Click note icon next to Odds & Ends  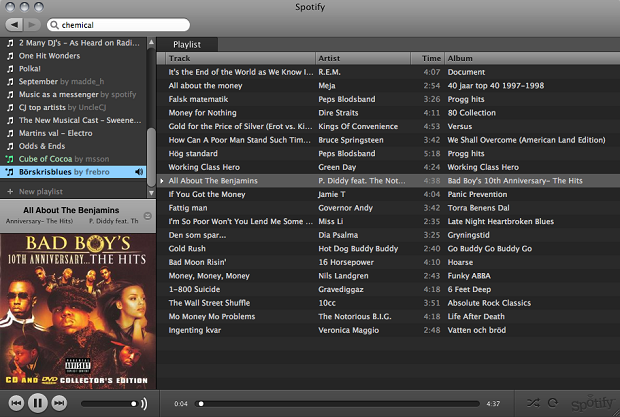10,146
